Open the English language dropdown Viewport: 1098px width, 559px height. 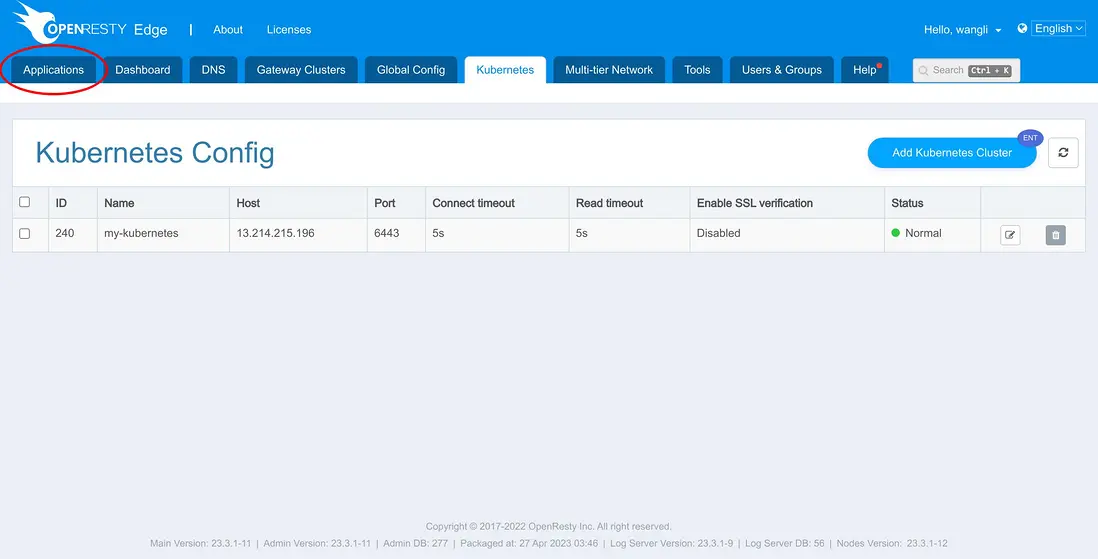click(1058, 28)
